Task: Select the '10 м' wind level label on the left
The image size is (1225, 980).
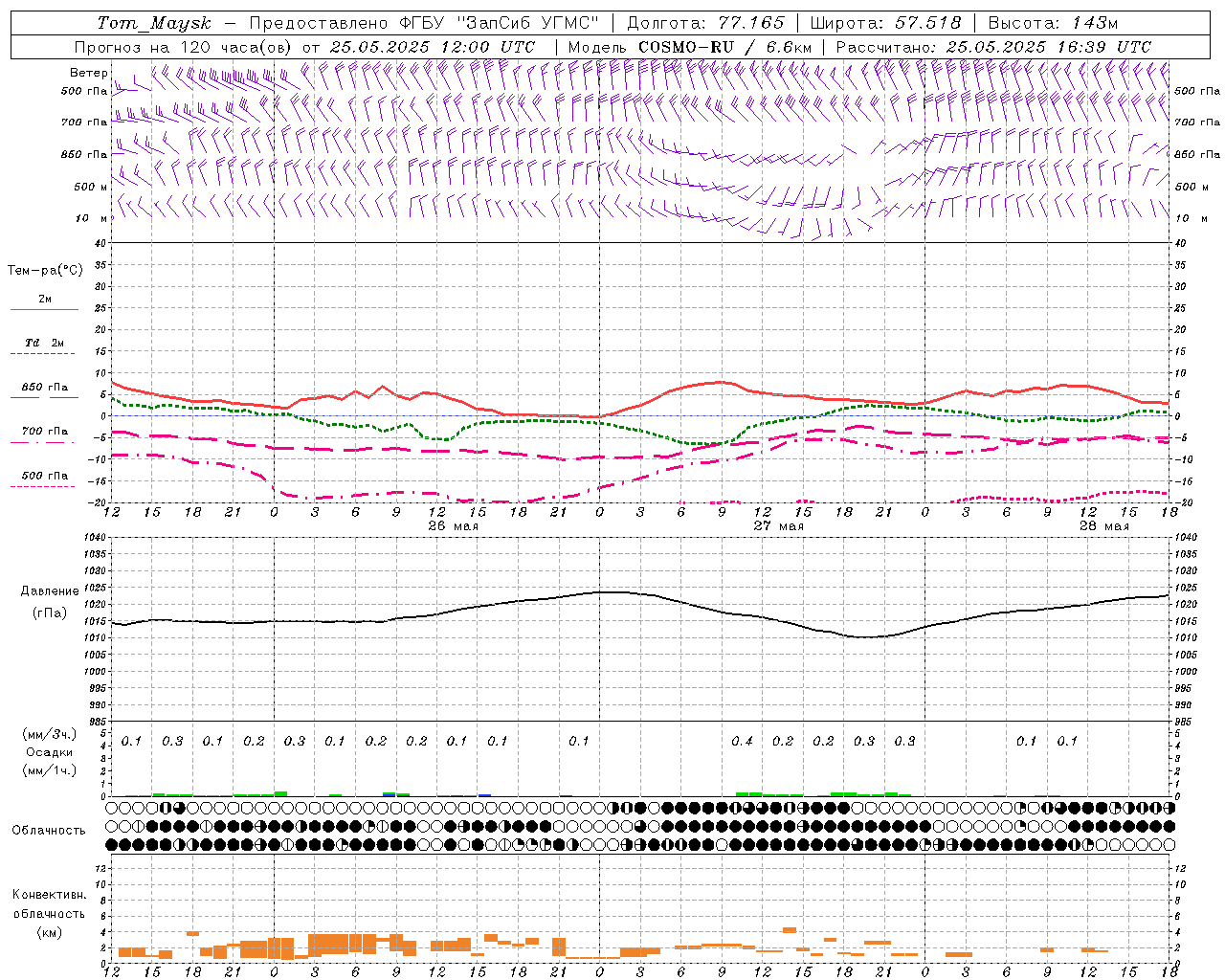Action: (94, 218)
